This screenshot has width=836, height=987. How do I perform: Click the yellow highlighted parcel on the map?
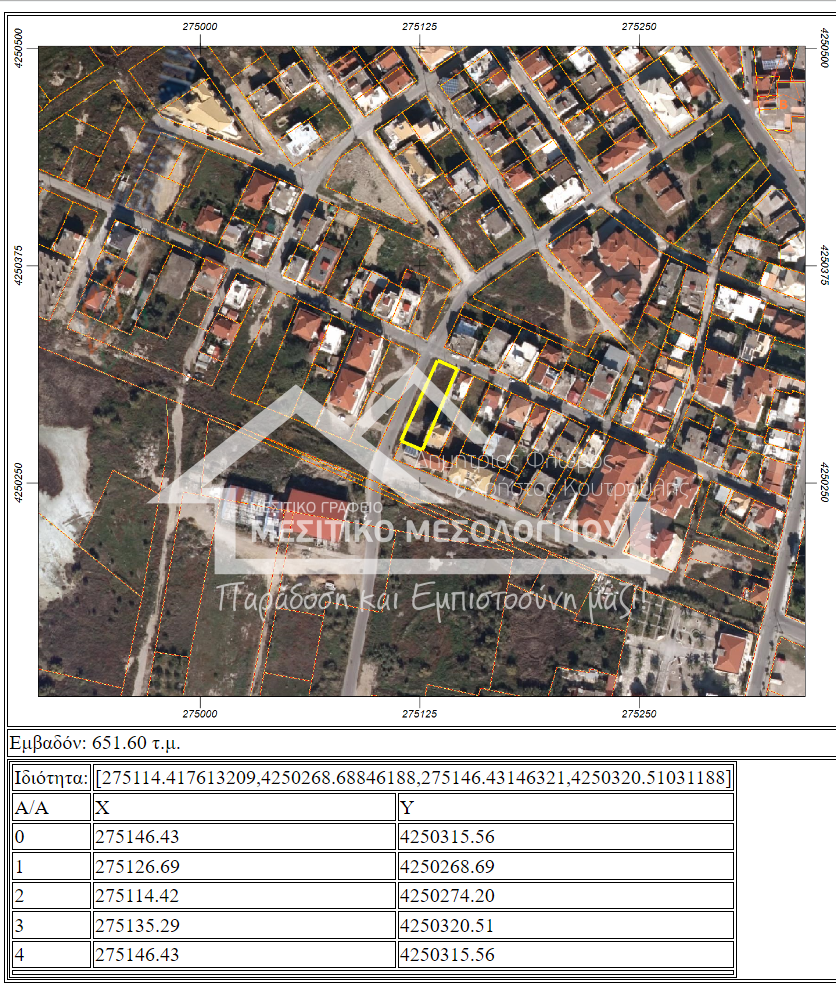pyautogui.click(x=429, y=405)
